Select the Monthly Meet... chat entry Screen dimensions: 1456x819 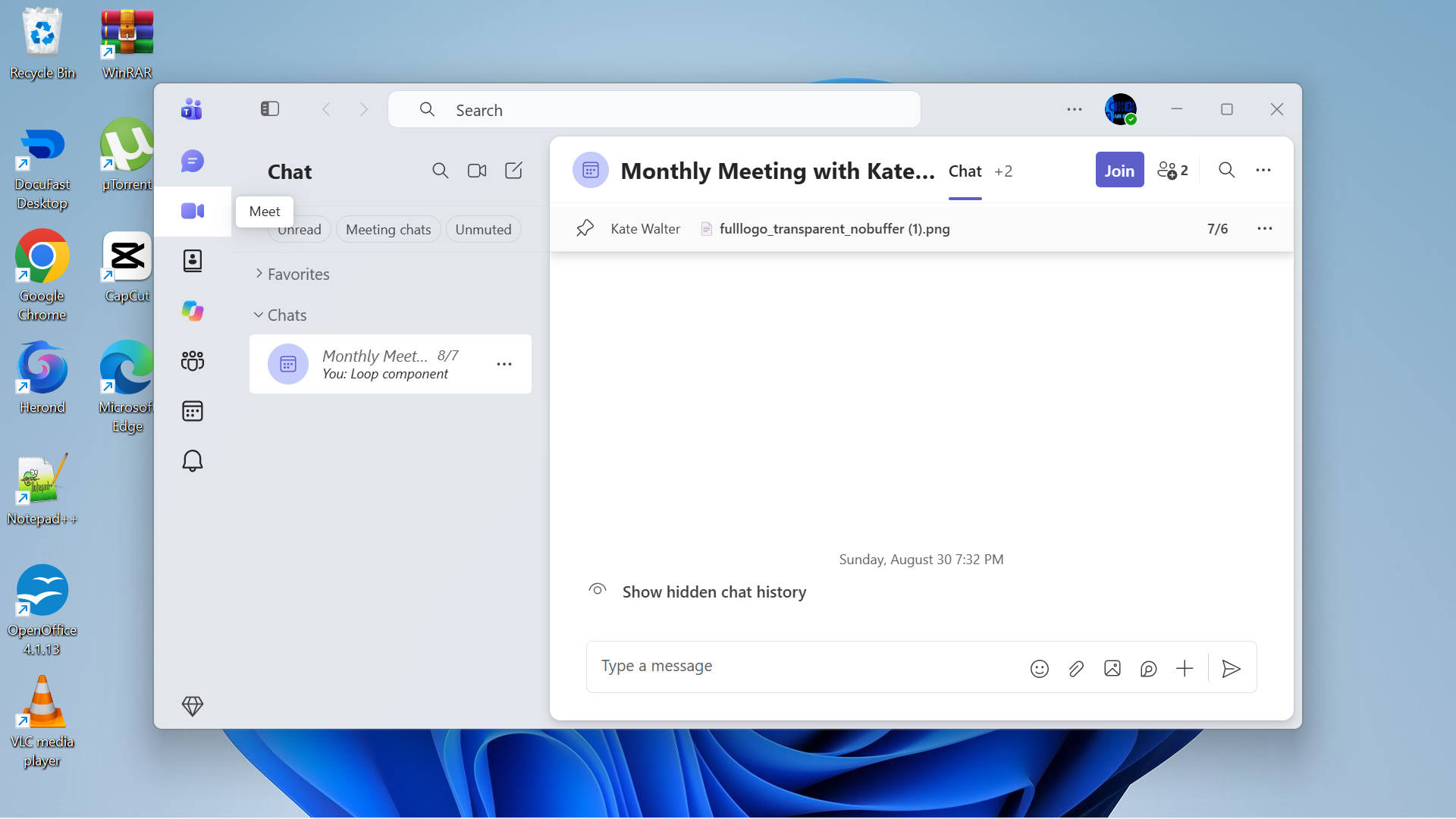click(x=390, y=364)
